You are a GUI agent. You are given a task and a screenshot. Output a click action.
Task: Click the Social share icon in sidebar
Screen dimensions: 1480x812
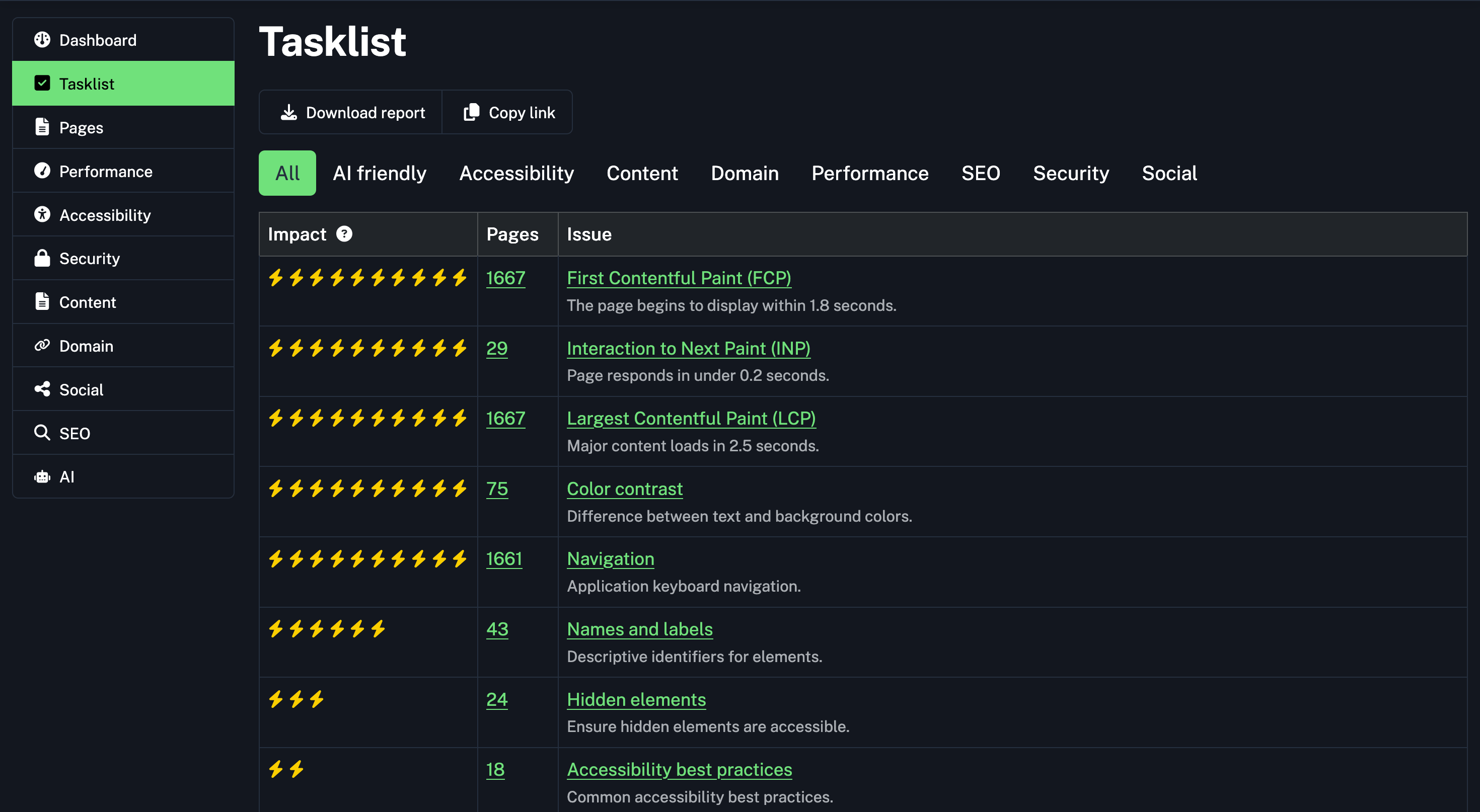point(42,389)
